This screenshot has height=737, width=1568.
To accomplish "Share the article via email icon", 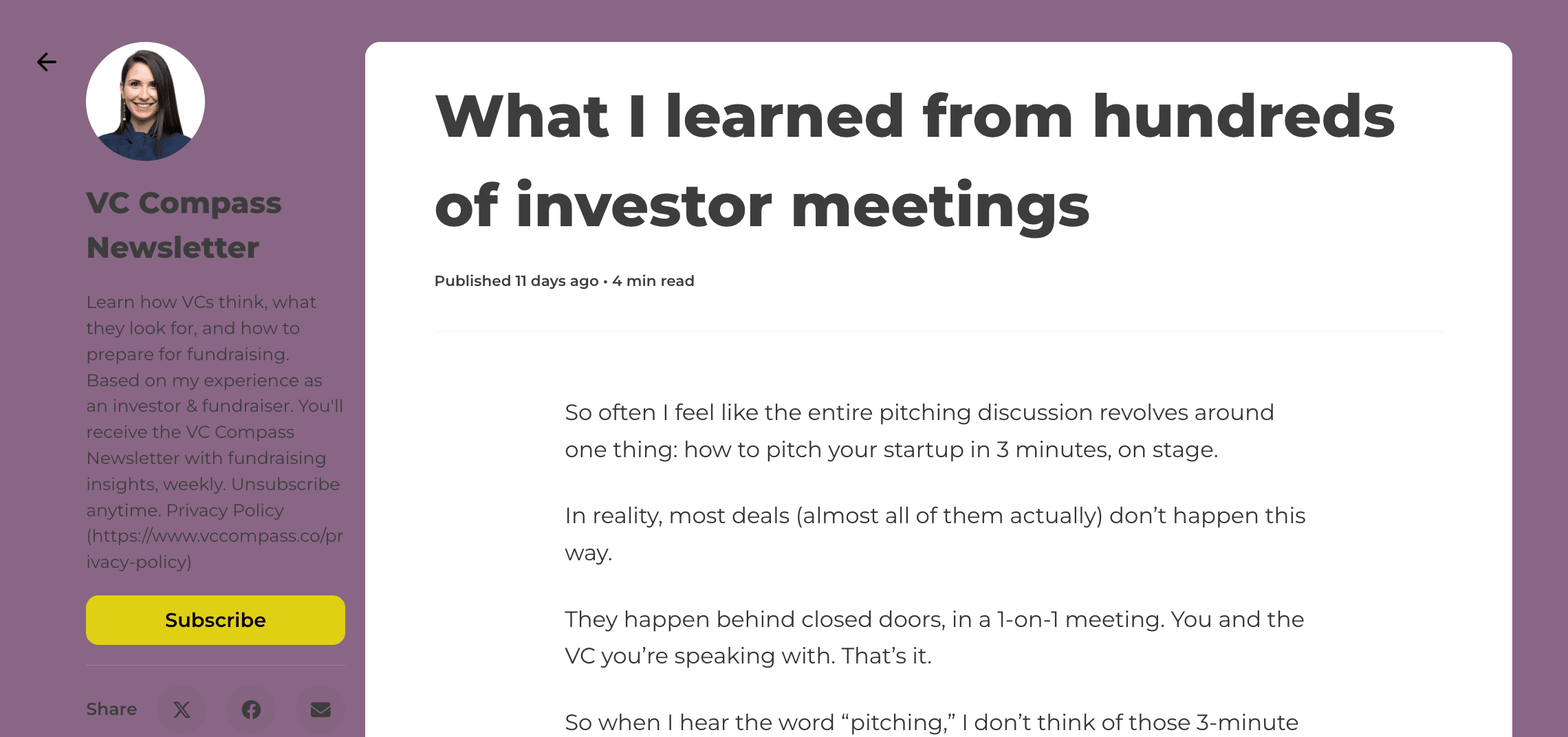I will point(320,709).
